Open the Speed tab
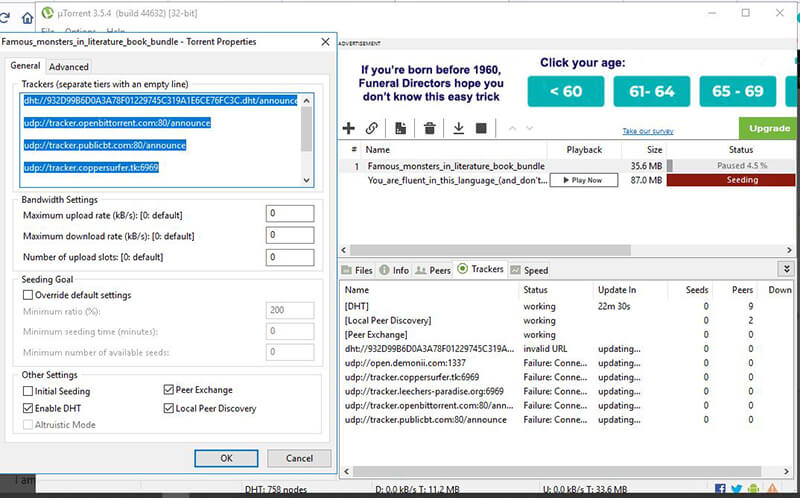This screenshot has width=800, height=498. tap(529, 270)
